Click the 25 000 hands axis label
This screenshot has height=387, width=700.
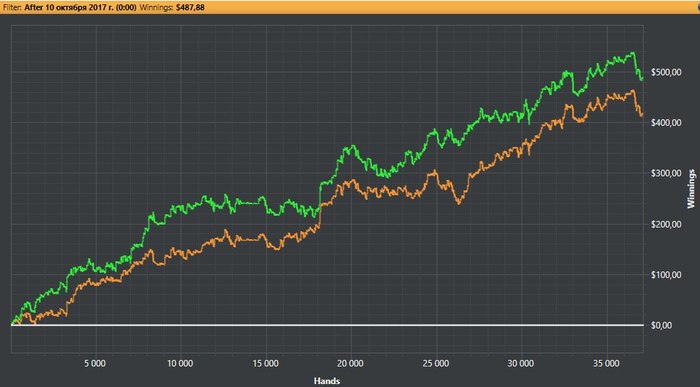(x=436, y=364)
